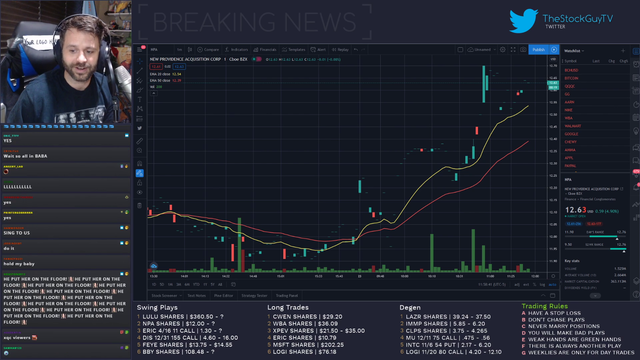Viewport: 640px width, 360px height.
Task: Toggle magnet mode in the left toolbar
Action: click(140, 163)
